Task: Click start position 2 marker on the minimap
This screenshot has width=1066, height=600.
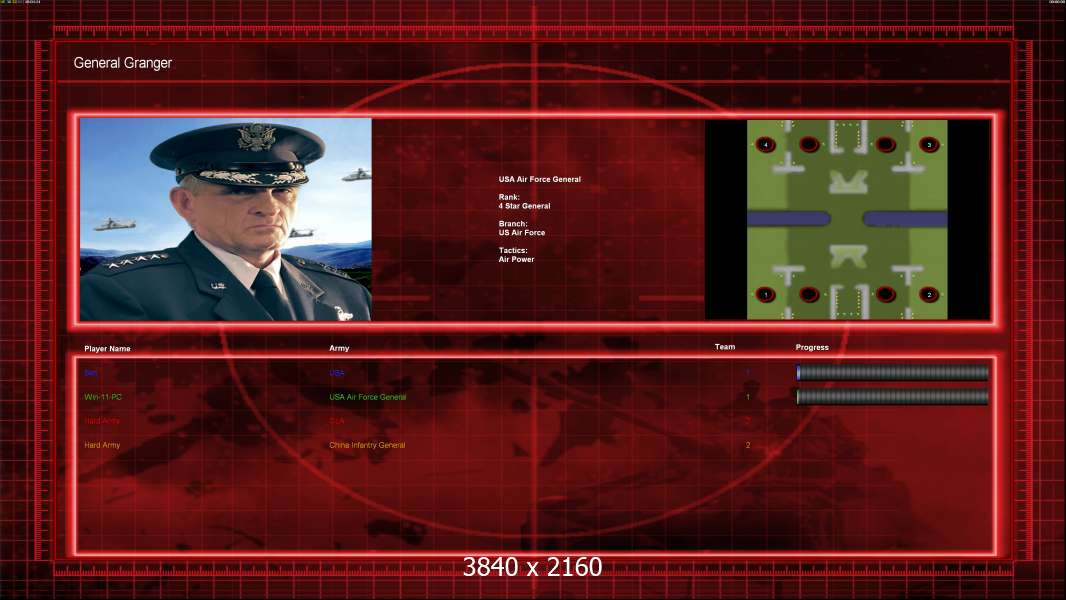Action: pyautogui.click(x=929, y=294)
